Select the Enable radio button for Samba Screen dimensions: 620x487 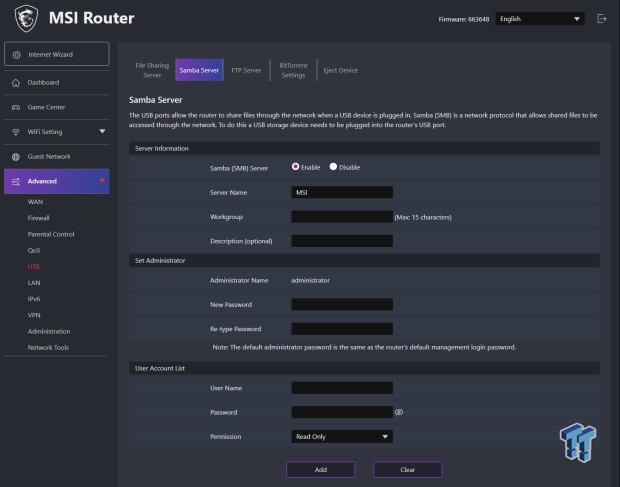point(295,166)
